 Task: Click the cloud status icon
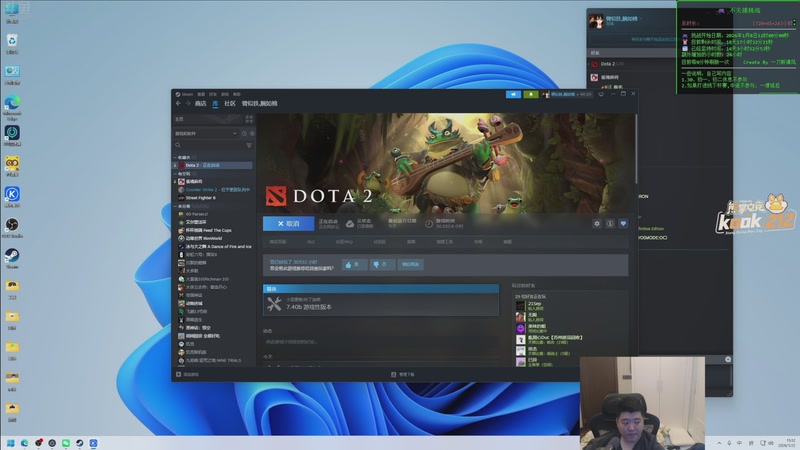pyautogui.click(x=350, y=223)
